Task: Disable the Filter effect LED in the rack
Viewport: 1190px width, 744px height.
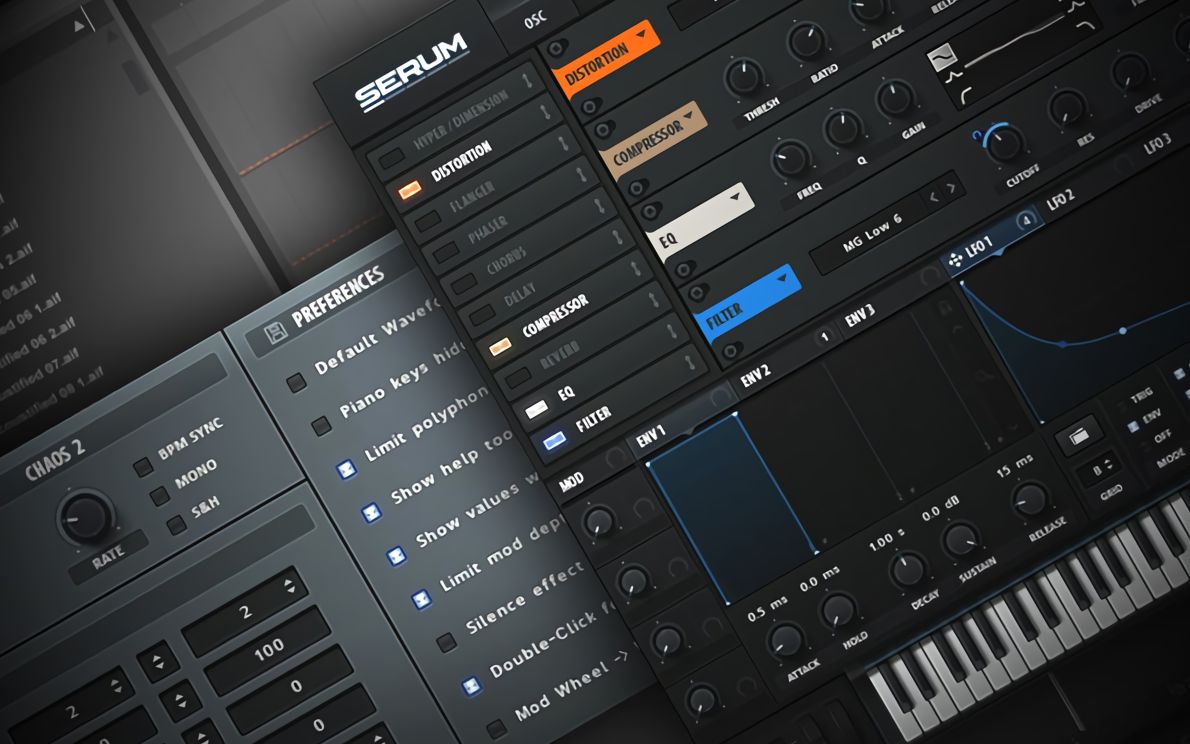Action: pos(554,440)
